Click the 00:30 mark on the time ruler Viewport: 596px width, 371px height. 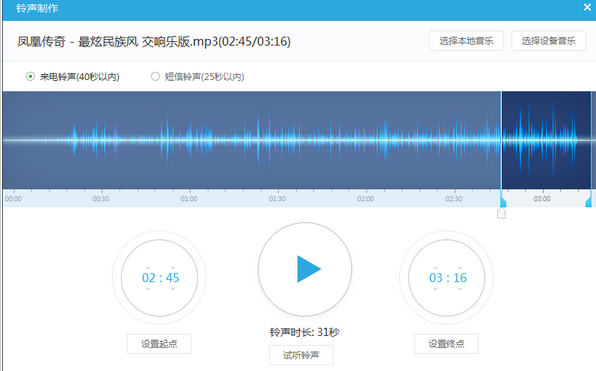pos(101,199)
